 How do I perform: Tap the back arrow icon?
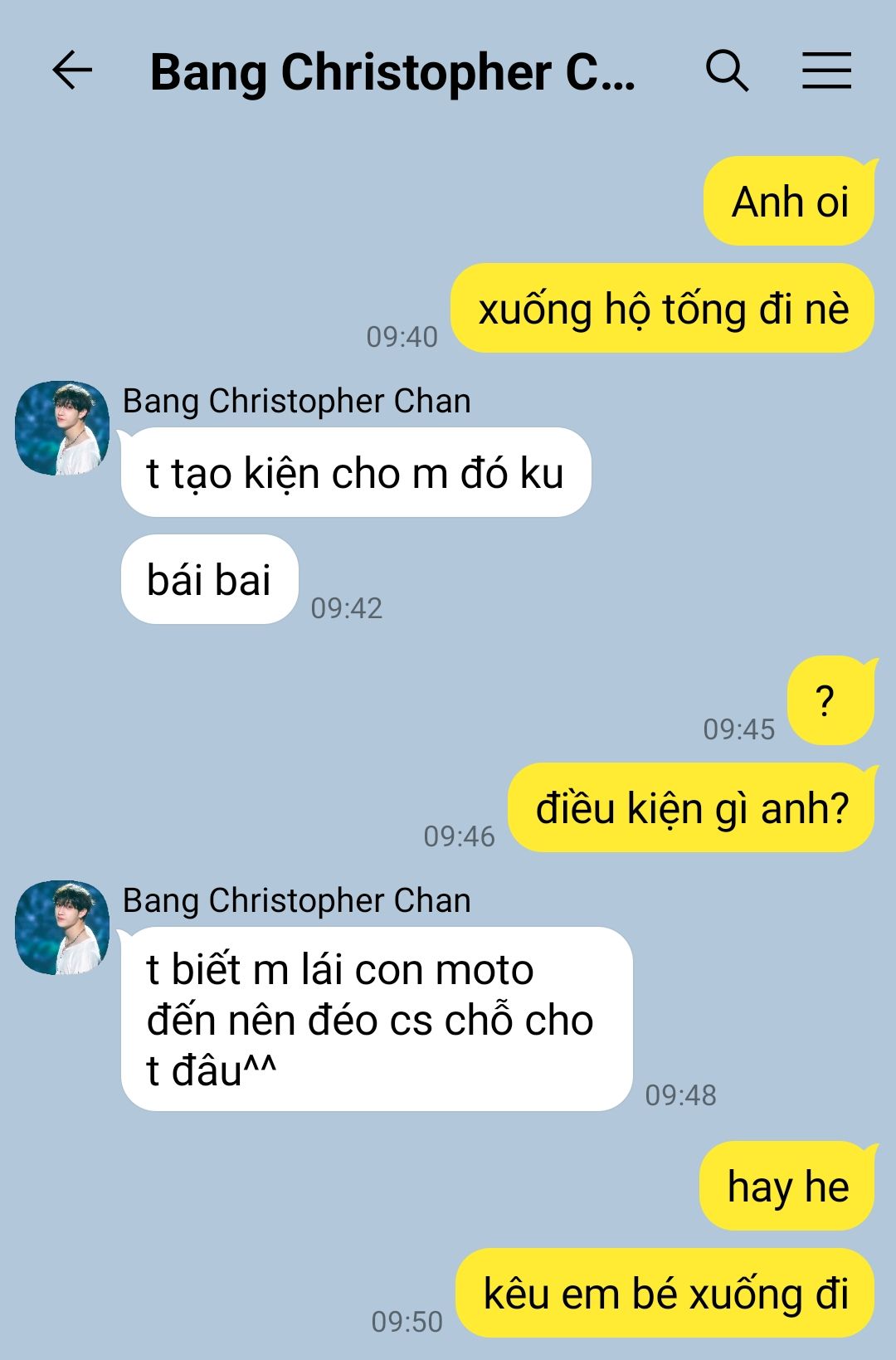(72, 70)
